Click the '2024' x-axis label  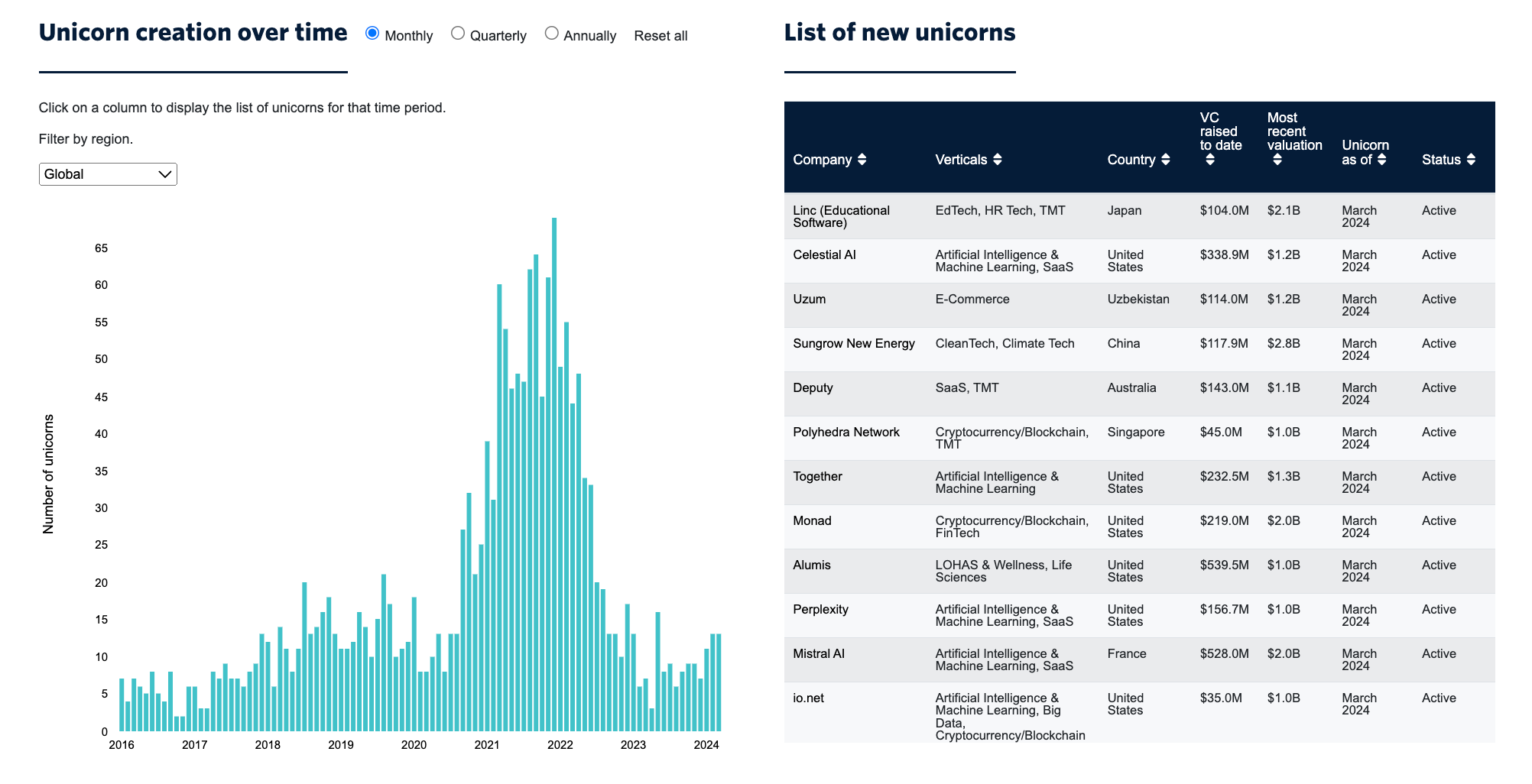click(x=706, y=745)
